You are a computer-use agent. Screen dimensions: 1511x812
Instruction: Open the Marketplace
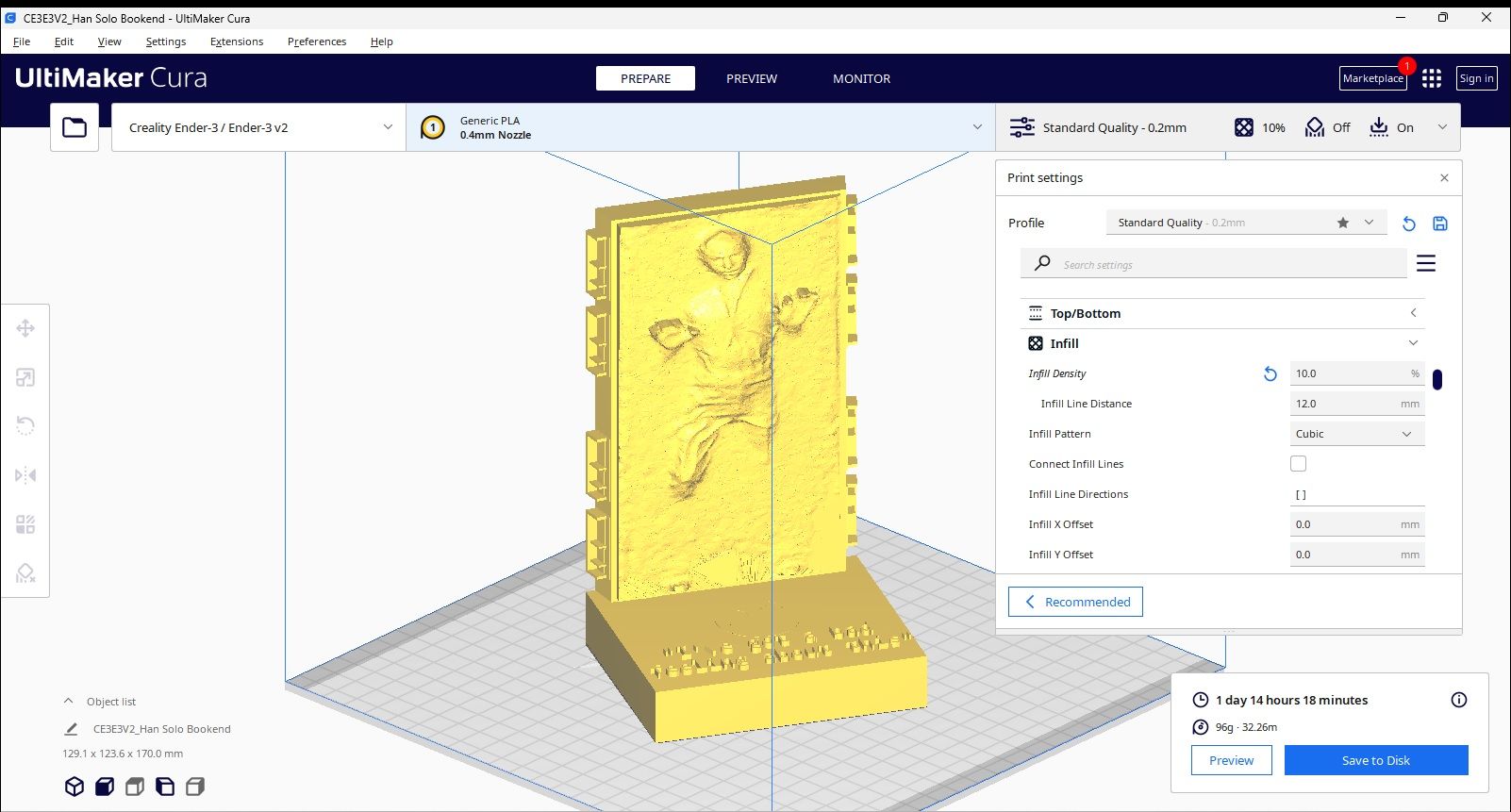(1373, 78)
